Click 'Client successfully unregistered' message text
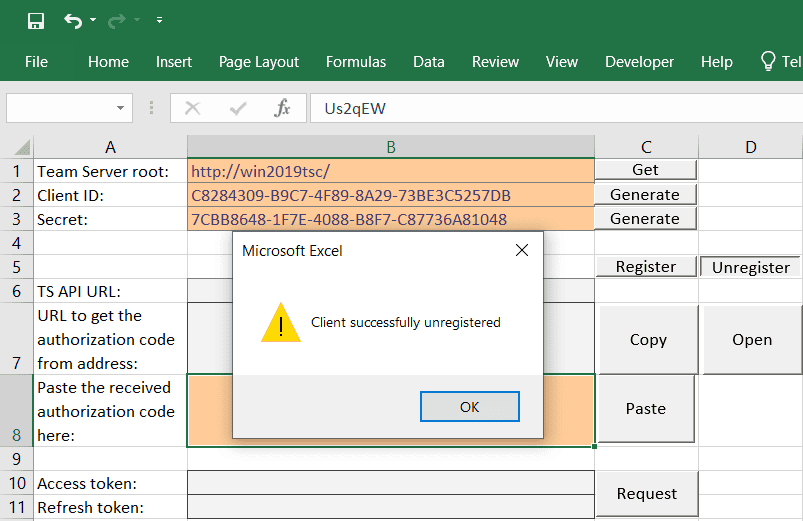 (406, 323)
